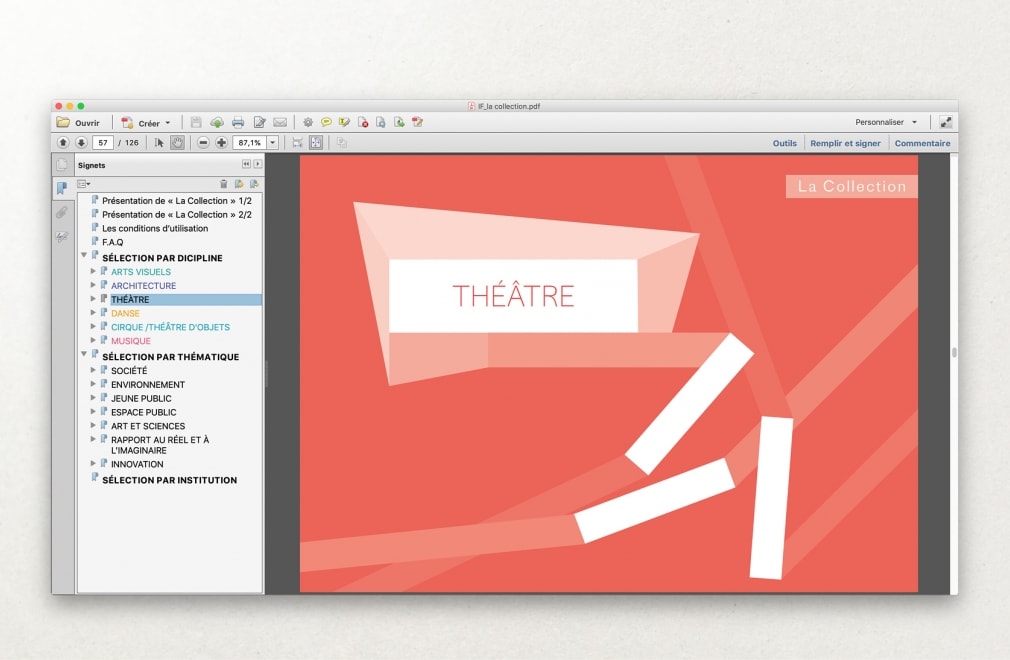Expand the ARTS VISUELS bookmark
Image resolution: width=1010 pixels, height=660 pixels.
93,272
